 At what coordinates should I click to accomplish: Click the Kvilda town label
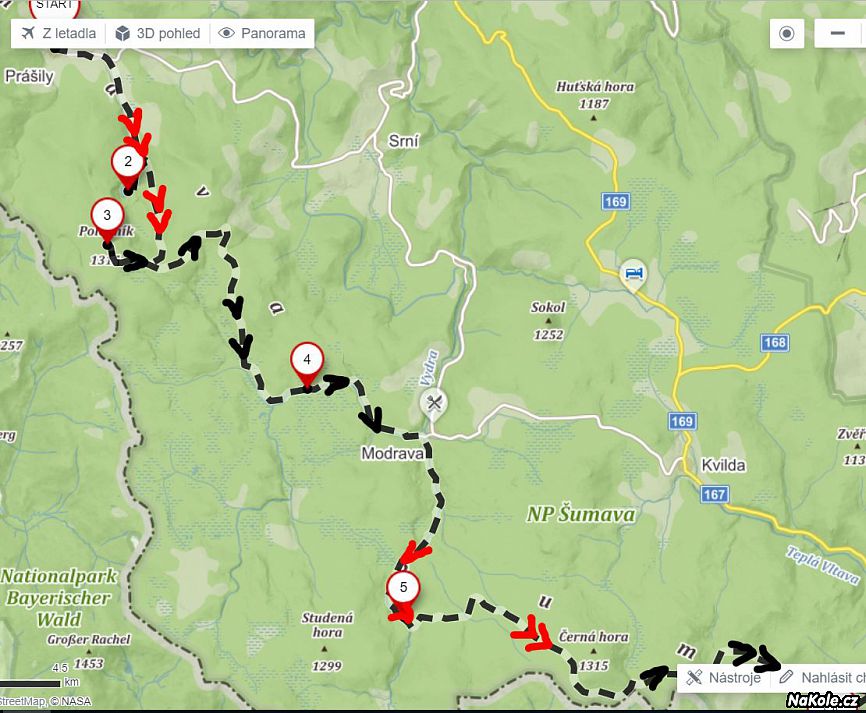click(x=724, y=466)
